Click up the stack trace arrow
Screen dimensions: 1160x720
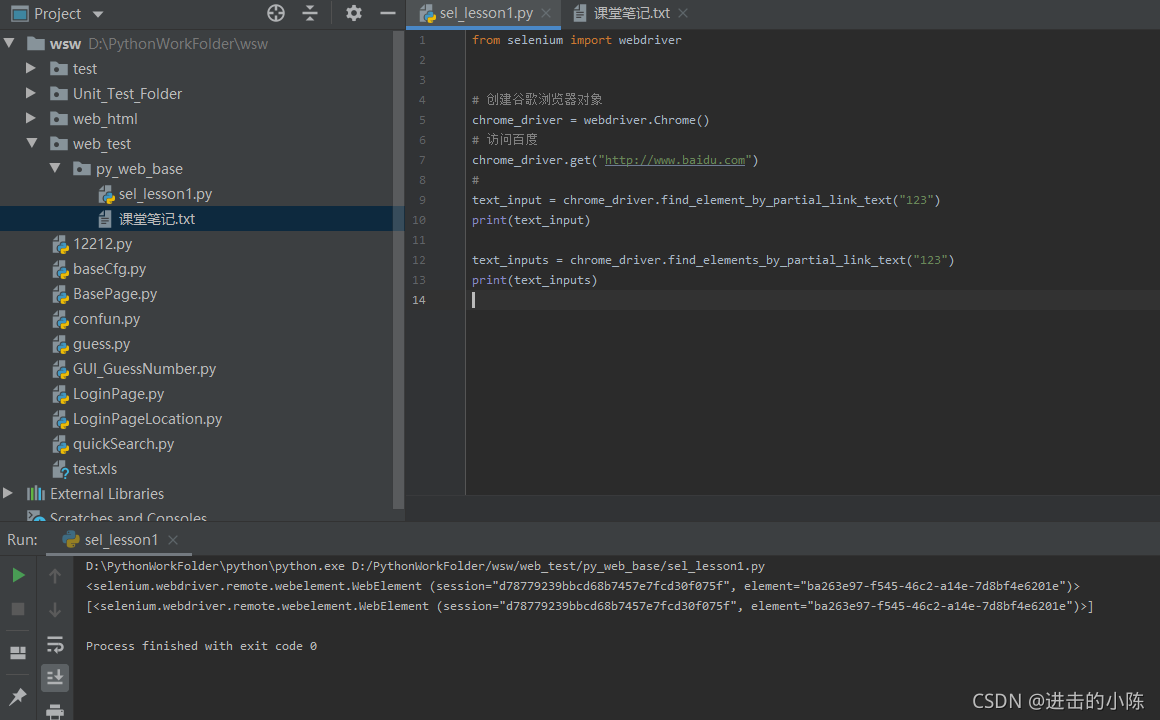click(55, 575)
